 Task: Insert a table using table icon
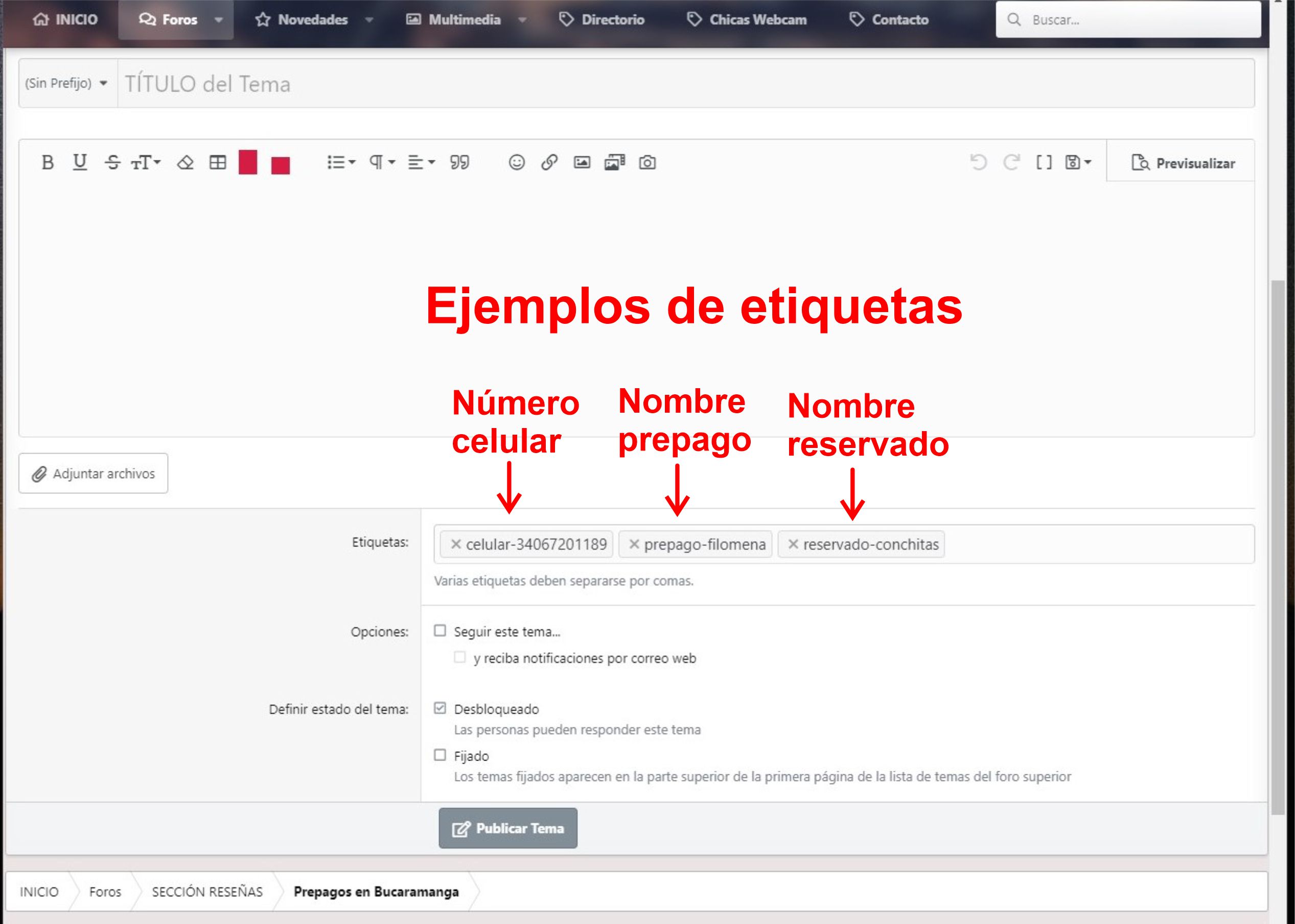pyautogui.click(x=217, y=163)
